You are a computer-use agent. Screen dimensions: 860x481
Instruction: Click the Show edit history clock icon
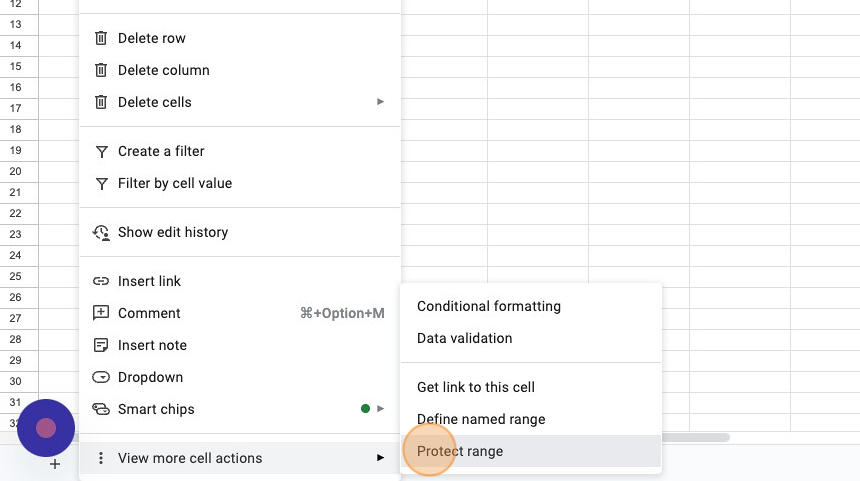tap(101, 233)
